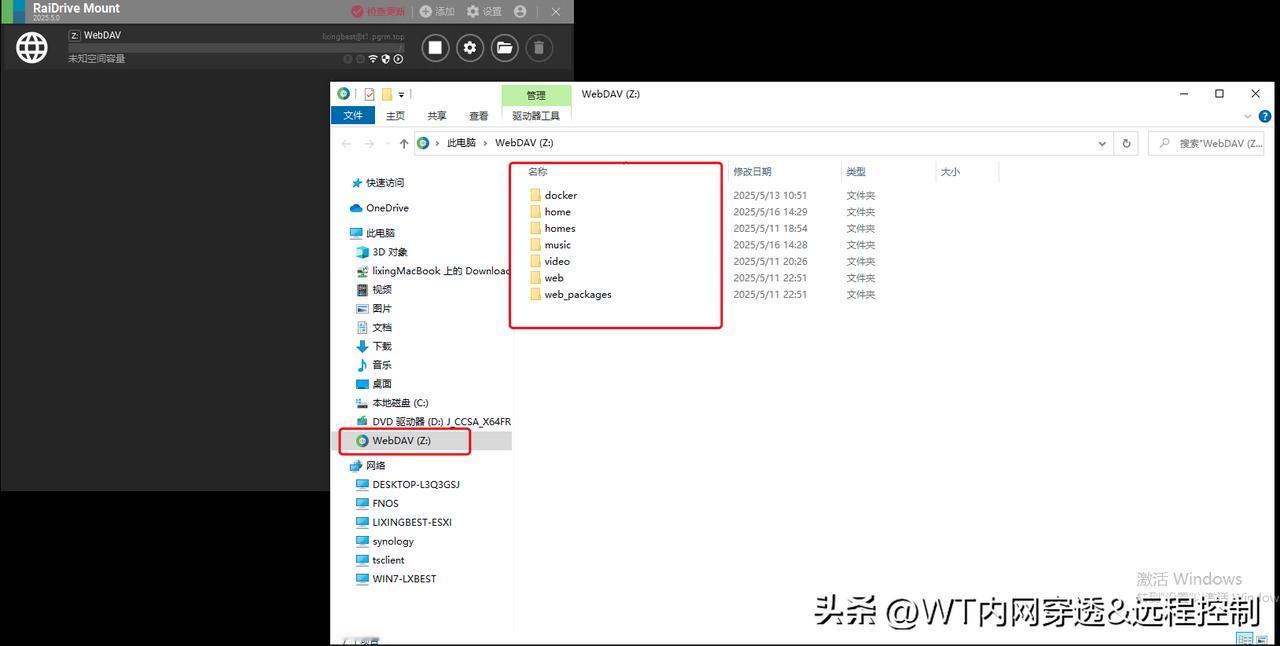Open RaiDrive 设置 settings
This screenshot has width=1280, height=646.
[484, 11]
